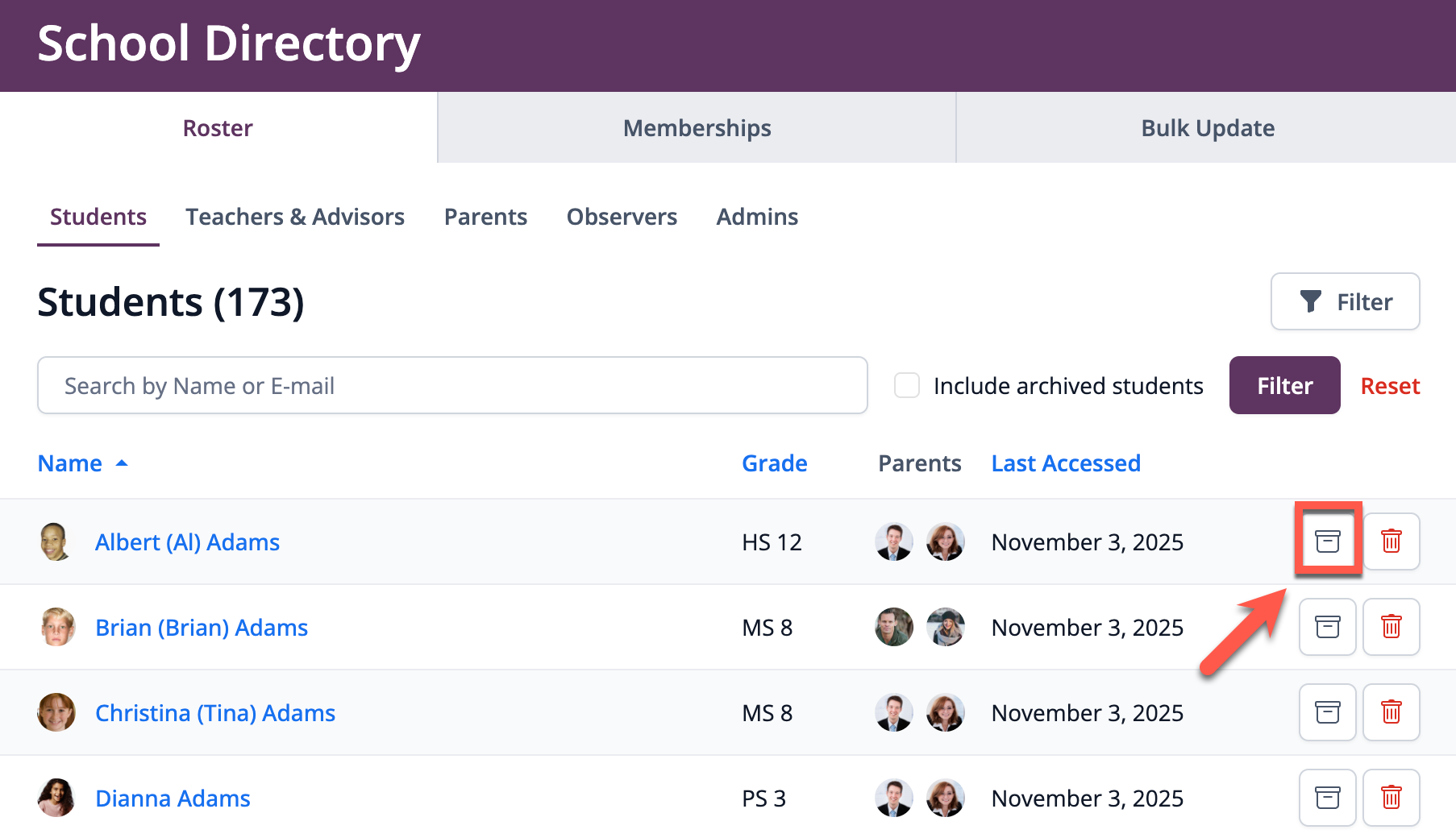Archive student Christina (Tina) Adams

1327,712
